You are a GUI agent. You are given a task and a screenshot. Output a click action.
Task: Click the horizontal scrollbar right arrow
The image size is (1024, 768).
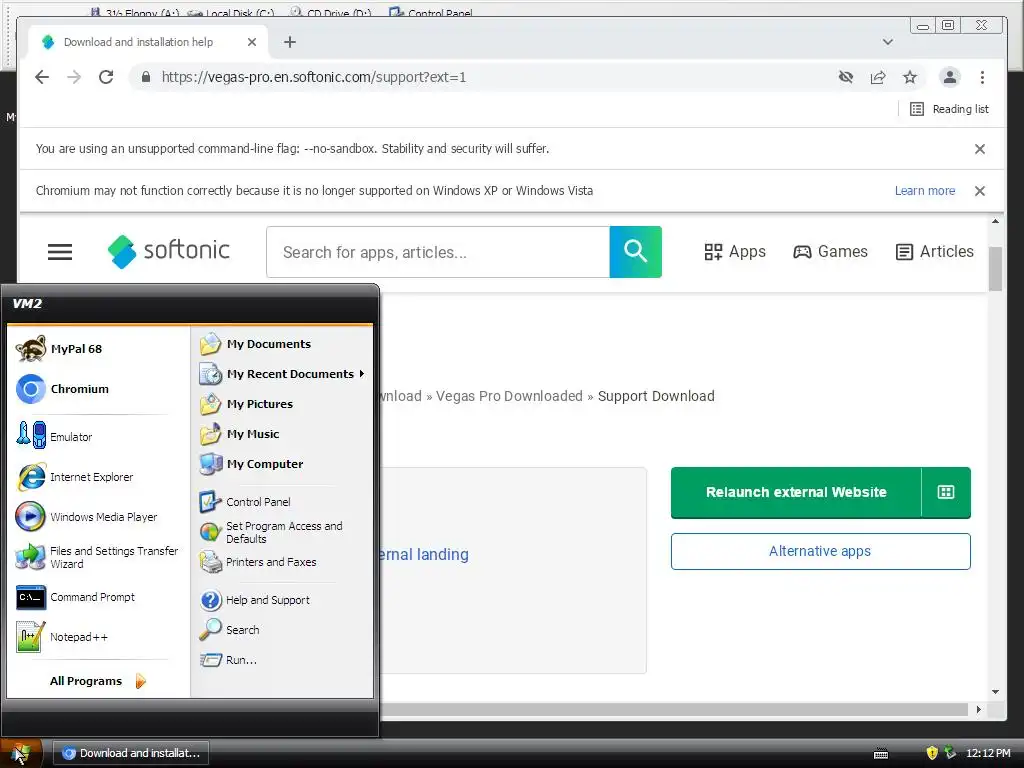pyautogui.click(x=978, y=709)
